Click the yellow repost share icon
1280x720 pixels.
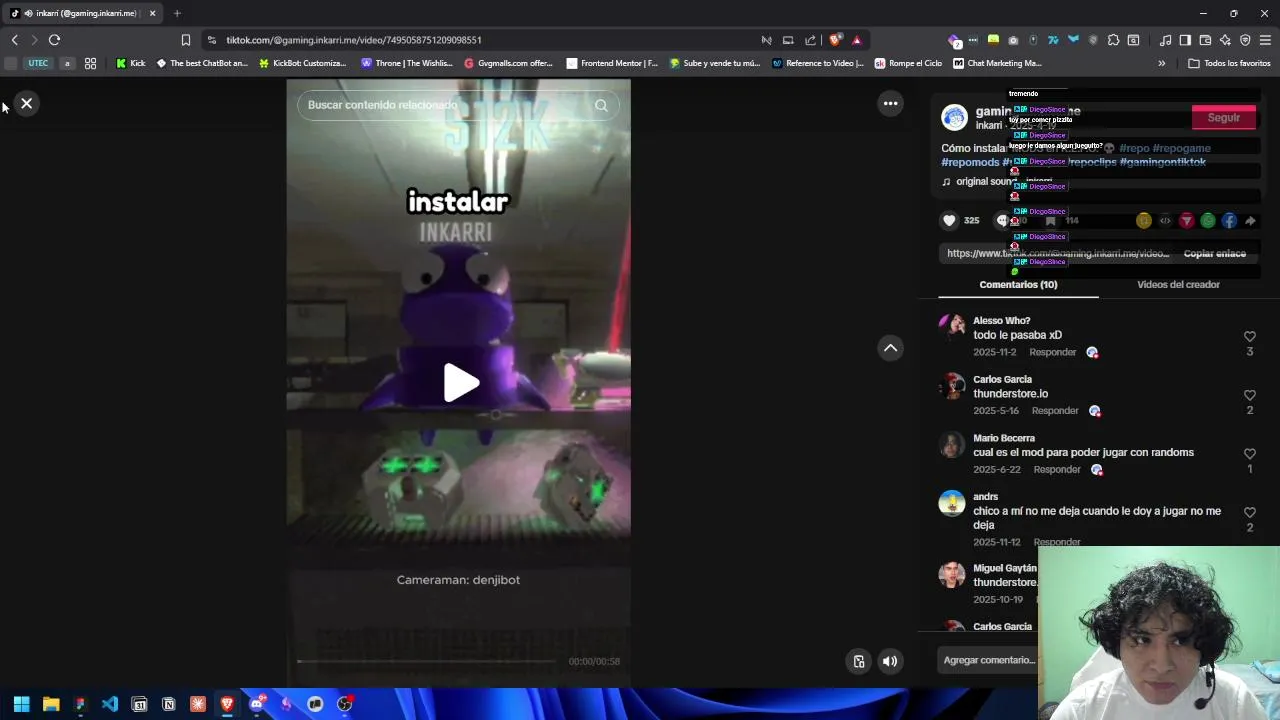pyautogui.click(x=1144, y=220)
